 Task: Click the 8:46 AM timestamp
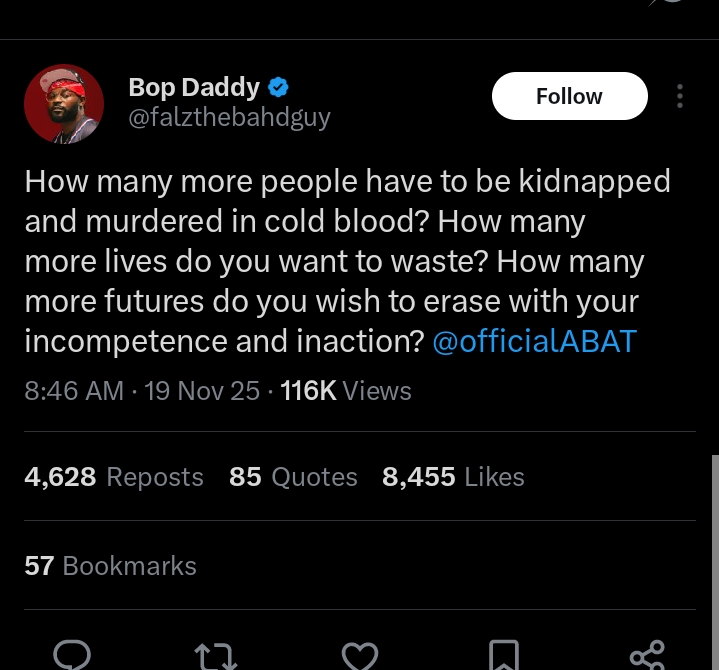(x=74, y=391)
